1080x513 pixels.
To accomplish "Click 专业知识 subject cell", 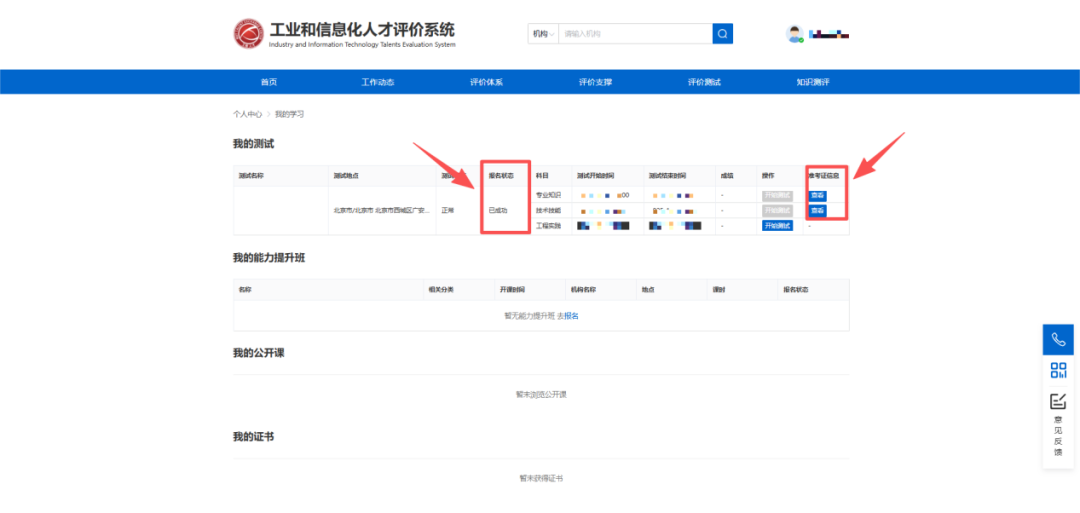I will pyautogui.click(x=548, y=196).
